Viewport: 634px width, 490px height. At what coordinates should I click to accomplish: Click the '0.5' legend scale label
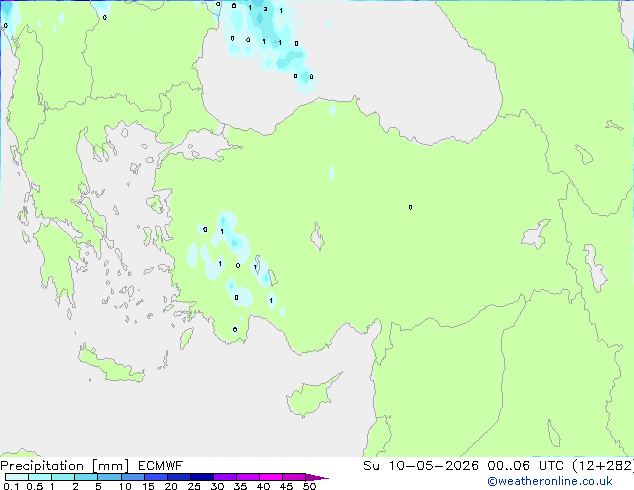pos(35,486)
